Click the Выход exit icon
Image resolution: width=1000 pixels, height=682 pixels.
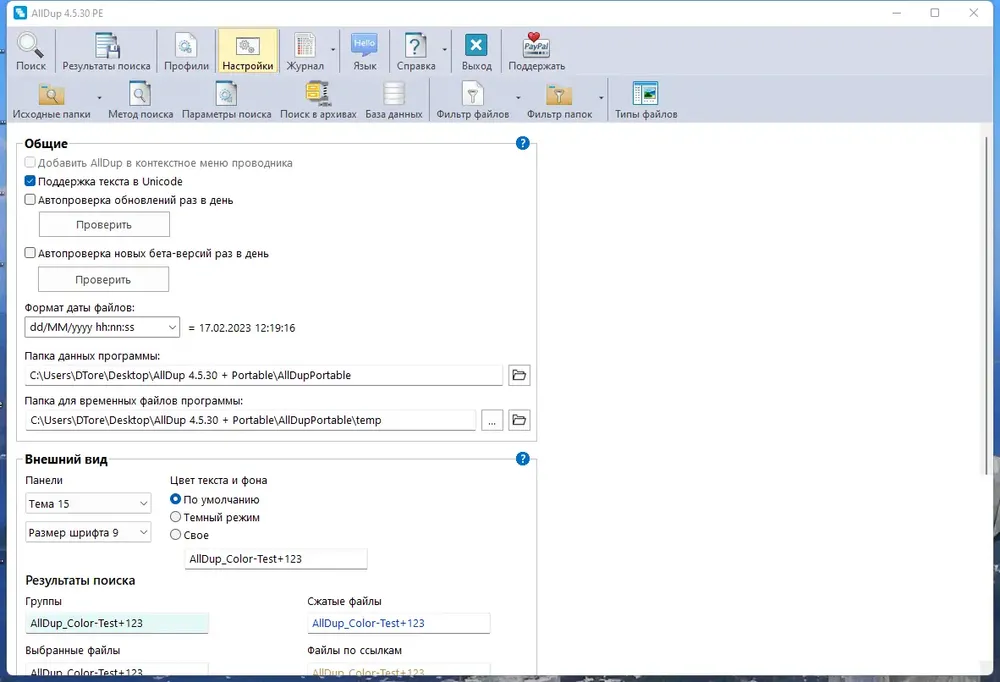[476, 51]
